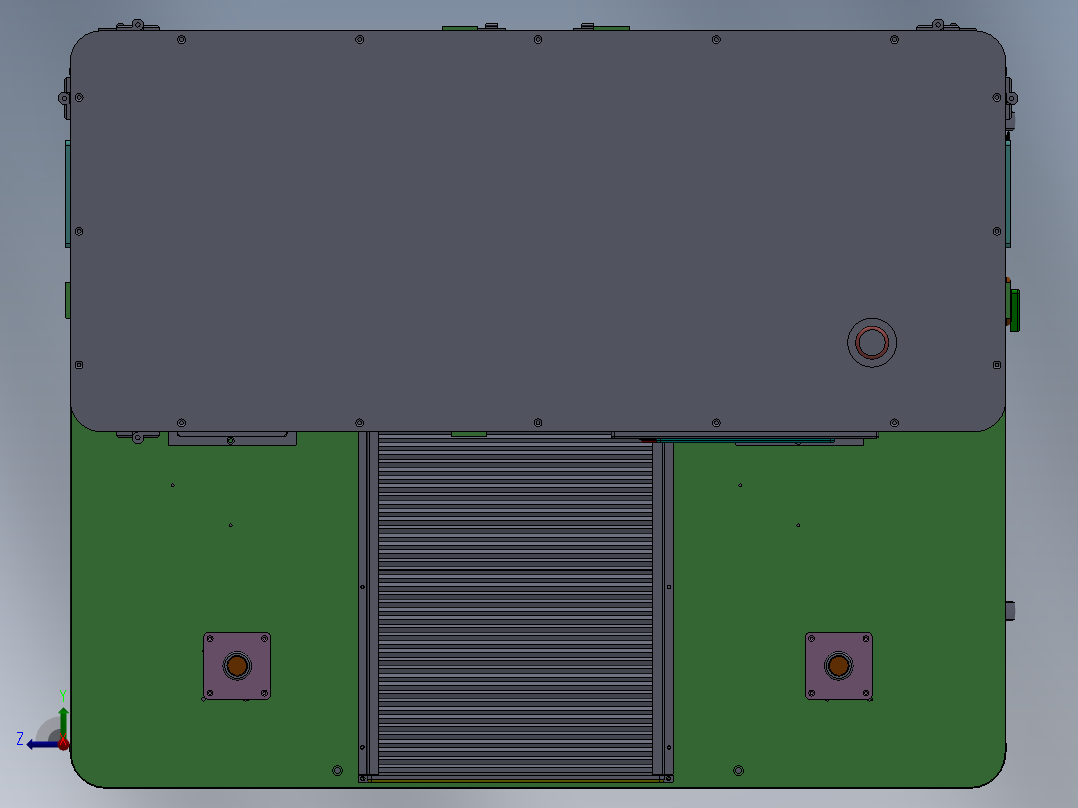Image resolution: width=1078 pixels, height=808 pixels.
Task: Pick the green connector protruding from the right edge
Action: (x=1013, y=309)
